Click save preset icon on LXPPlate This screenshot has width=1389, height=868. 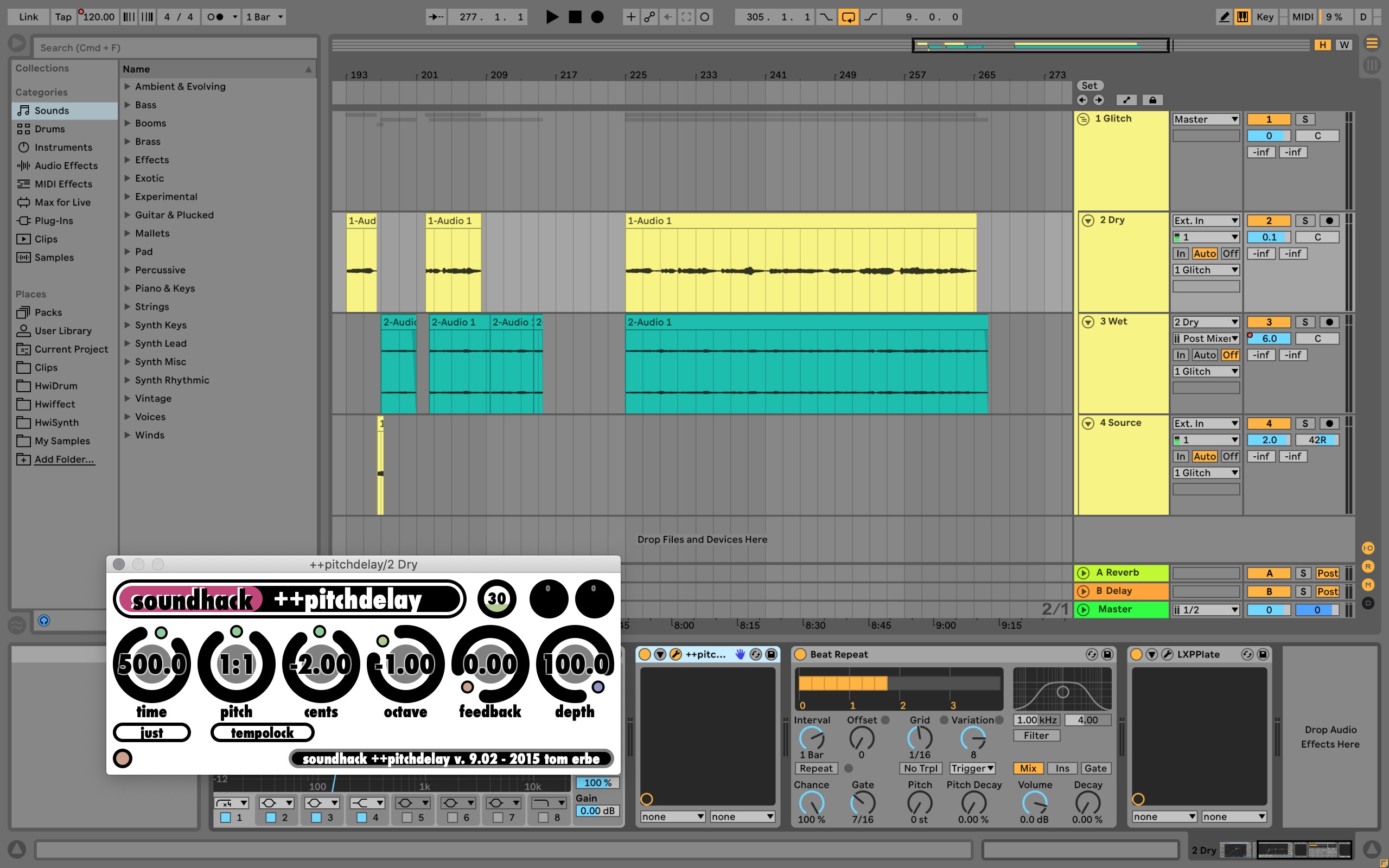click(x=1263, y=654)
